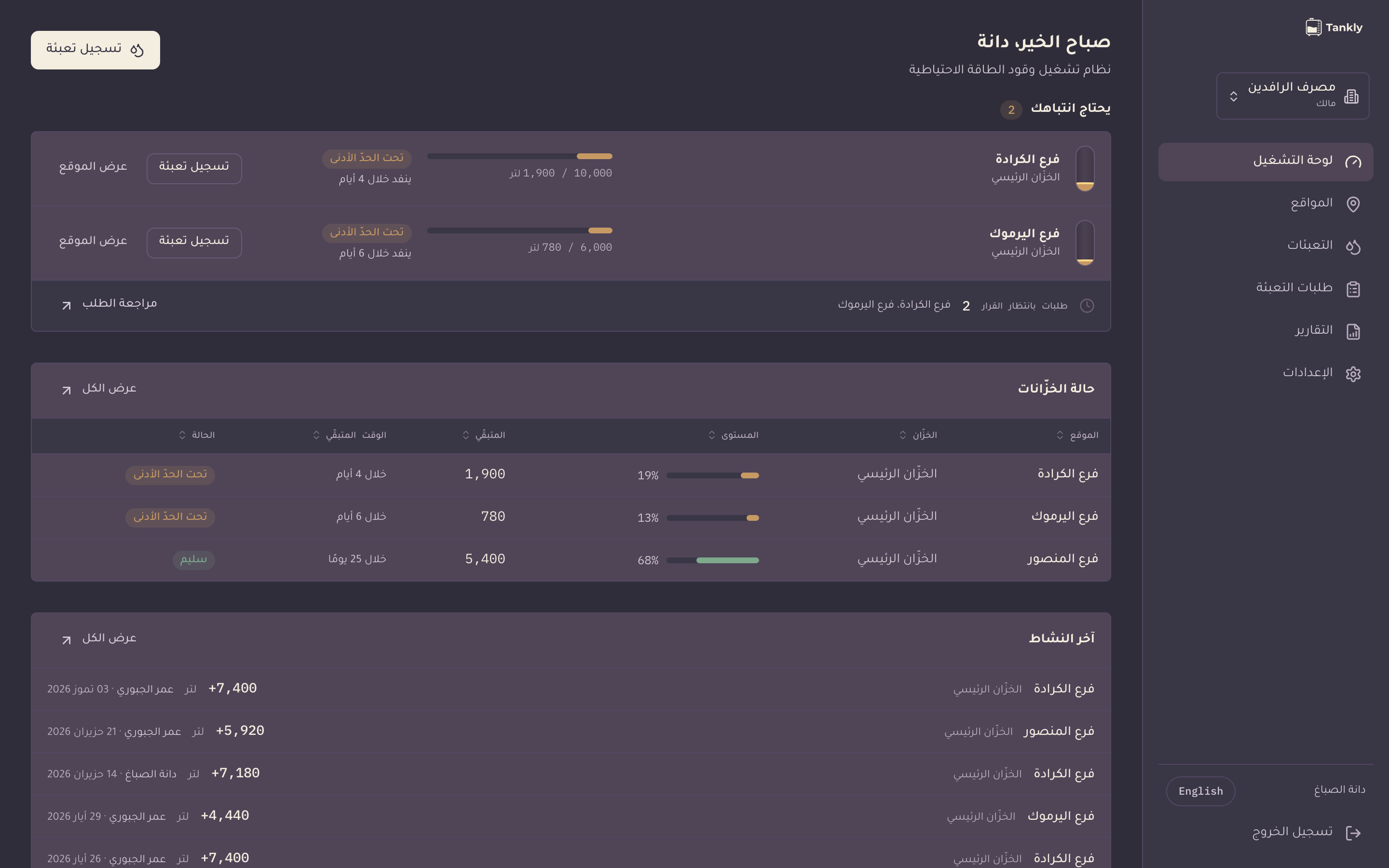Viewport: 1389px width, 868px height.
Task: Click arrow icon beside عرض الكل in حالة الخزّانات
Action: [x=67, y=391]
